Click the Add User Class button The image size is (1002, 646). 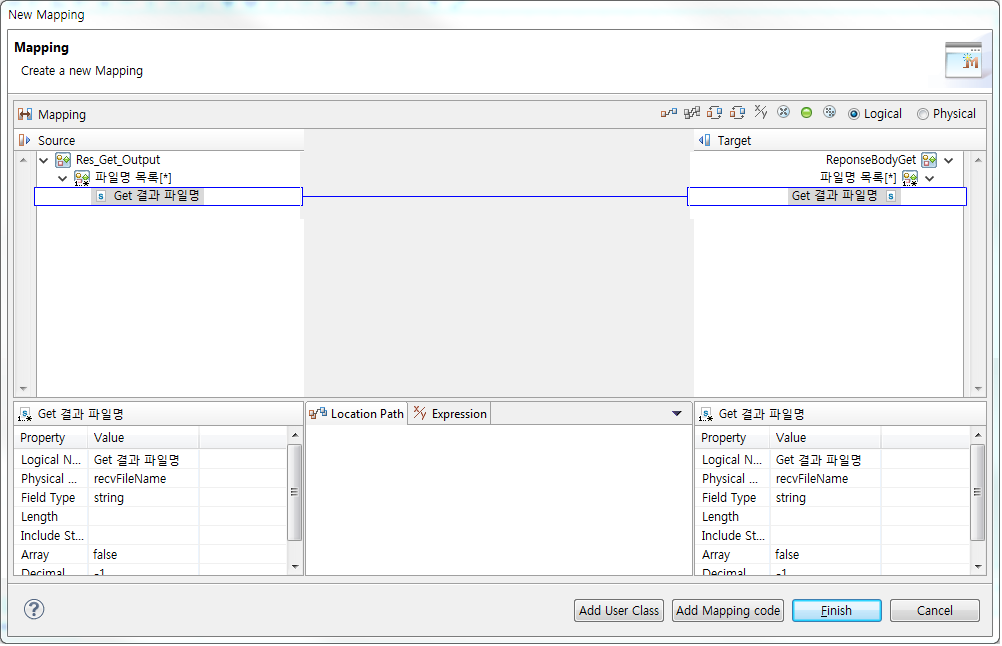618,610
